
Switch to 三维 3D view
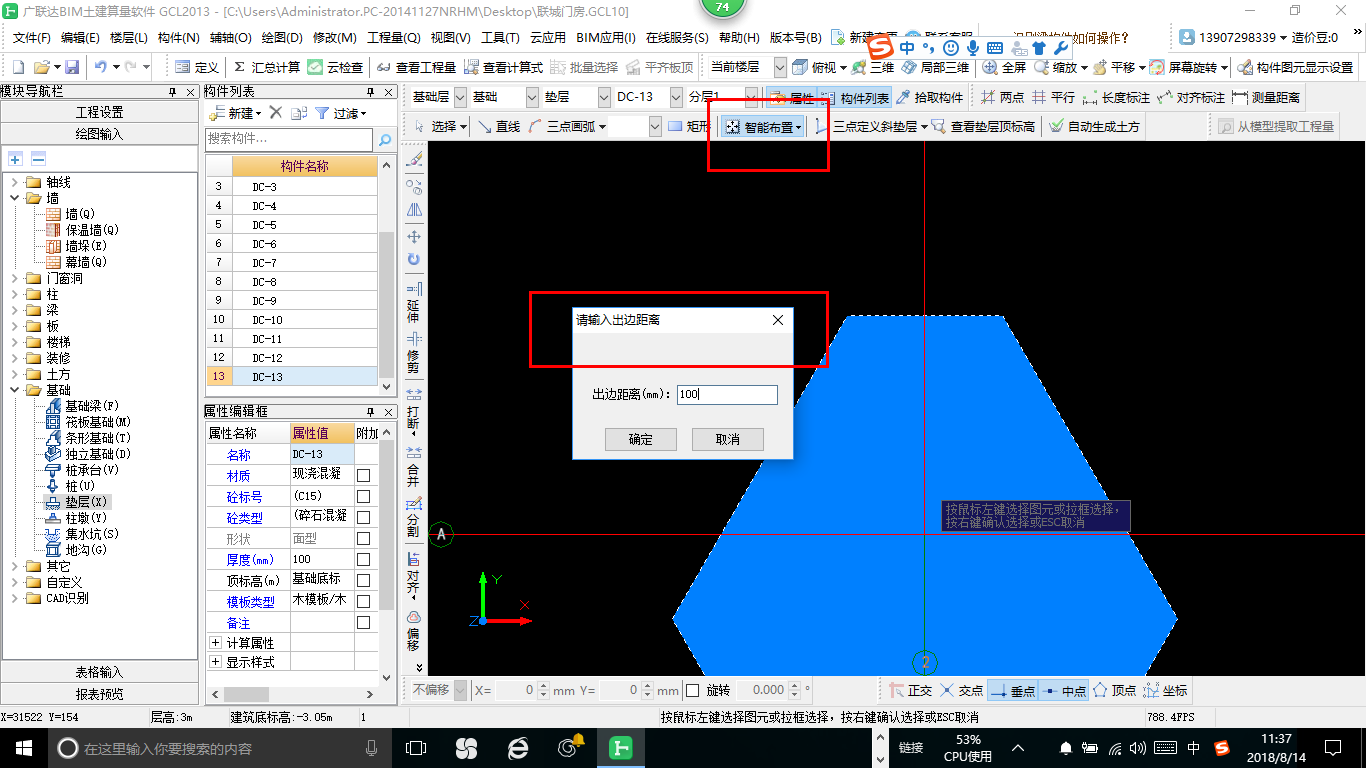tap(873, 67)
